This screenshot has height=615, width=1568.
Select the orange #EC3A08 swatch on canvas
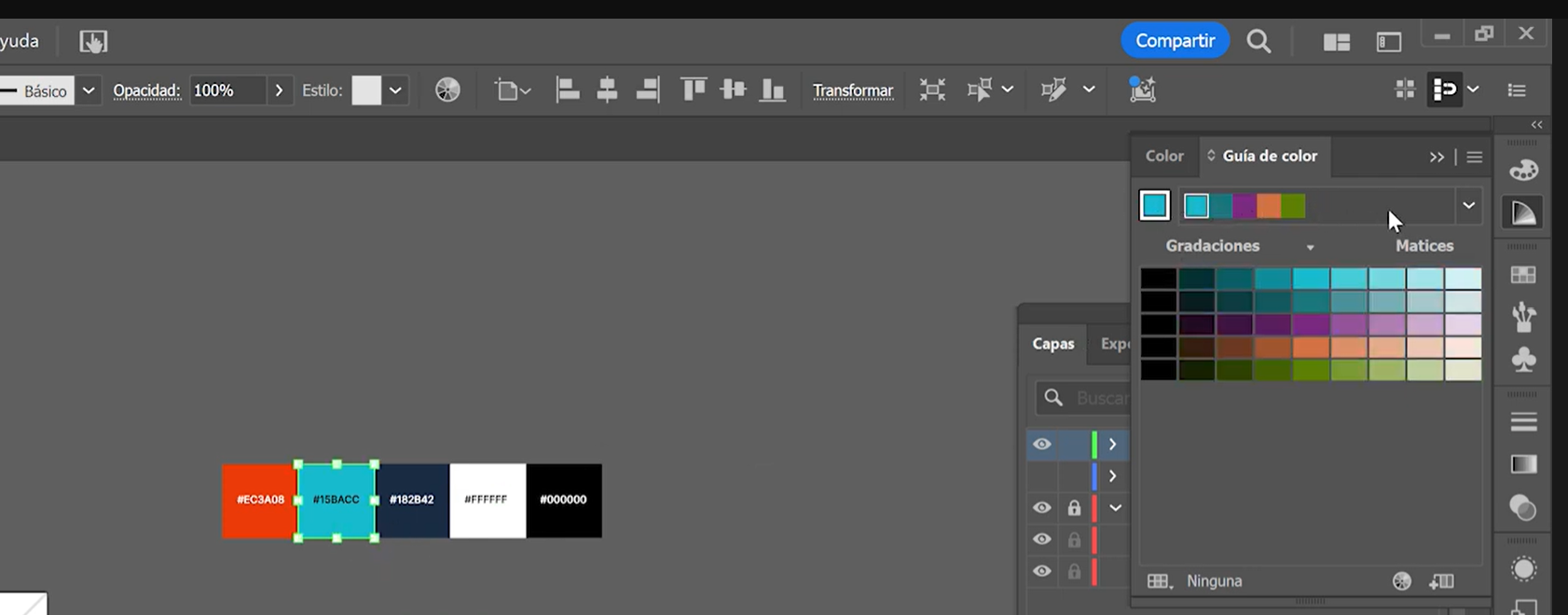tap(259, 500)
